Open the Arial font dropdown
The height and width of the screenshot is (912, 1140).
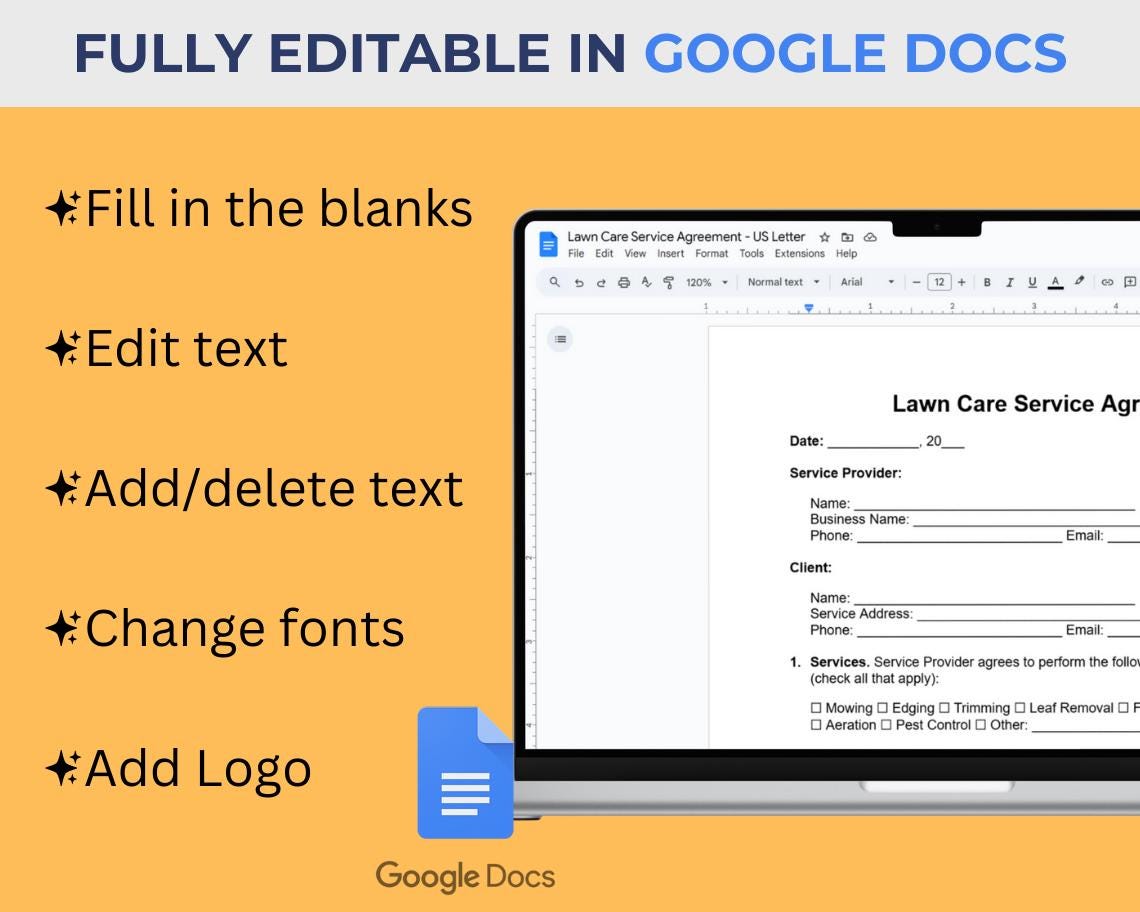[x=867, y=282]
